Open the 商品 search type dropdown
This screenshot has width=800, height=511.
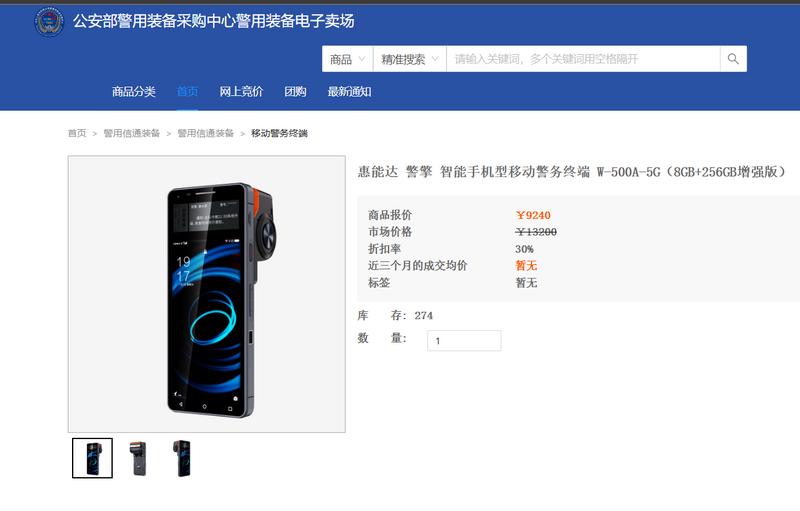tap(347, 59)
